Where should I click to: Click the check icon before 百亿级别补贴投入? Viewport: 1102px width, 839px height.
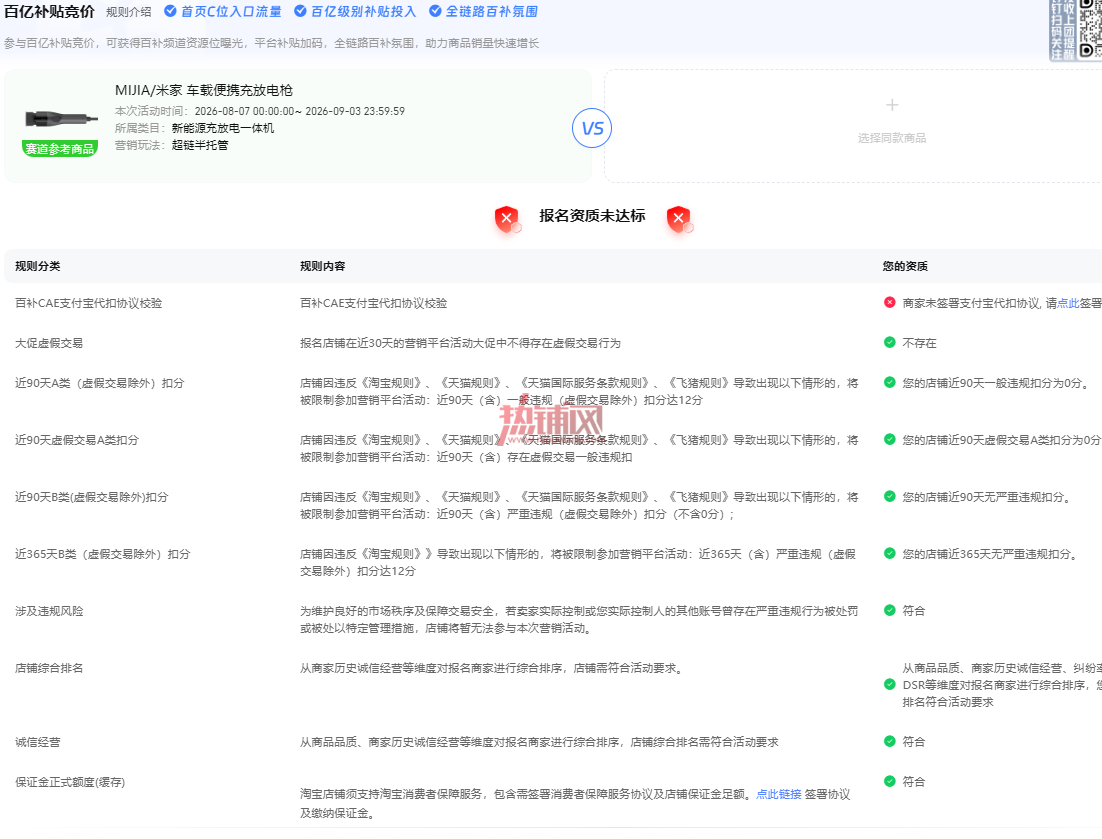pos(300,11)
